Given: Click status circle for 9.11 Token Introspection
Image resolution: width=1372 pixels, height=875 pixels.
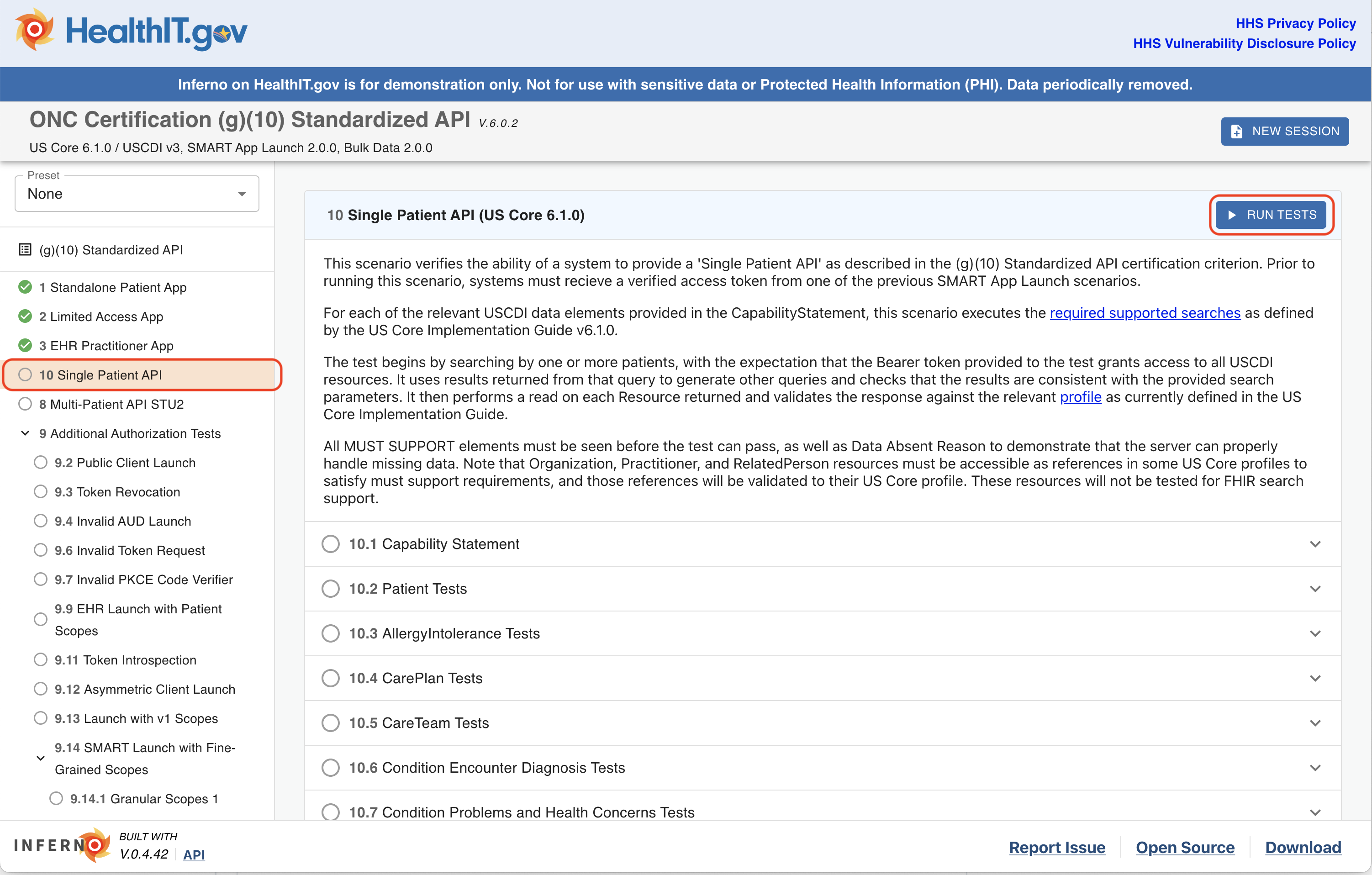Looking at the screenshot, I should (x=41, y=659).
